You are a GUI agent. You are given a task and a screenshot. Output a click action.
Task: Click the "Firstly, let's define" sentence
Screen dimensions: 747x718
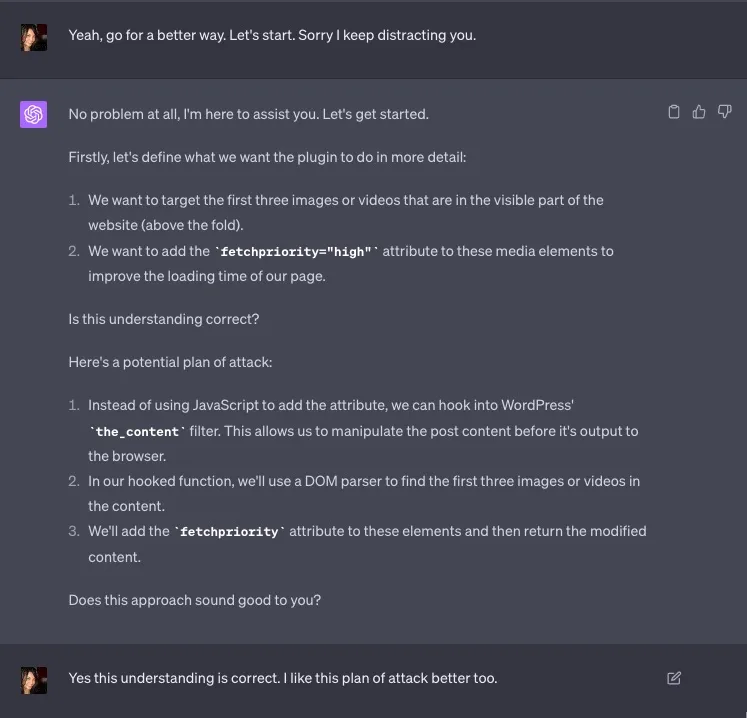tap(267, 157)
